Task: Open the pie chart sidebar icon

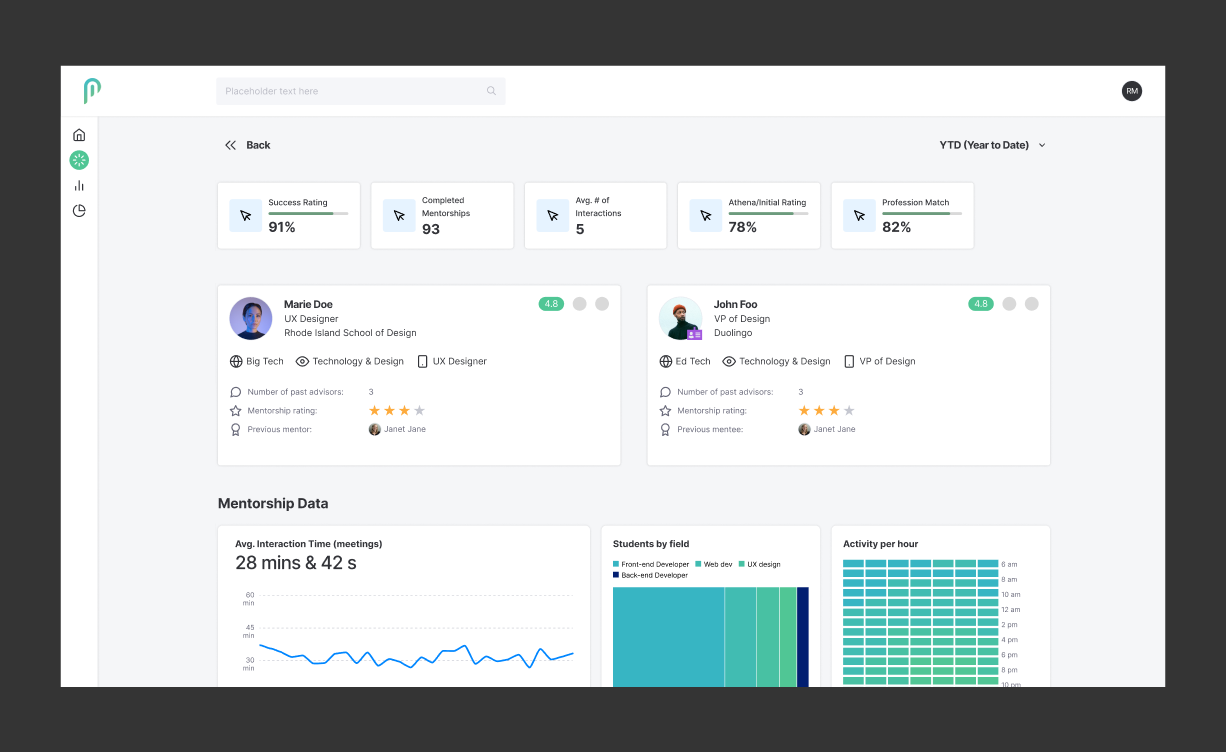Action: pos(79,211)
